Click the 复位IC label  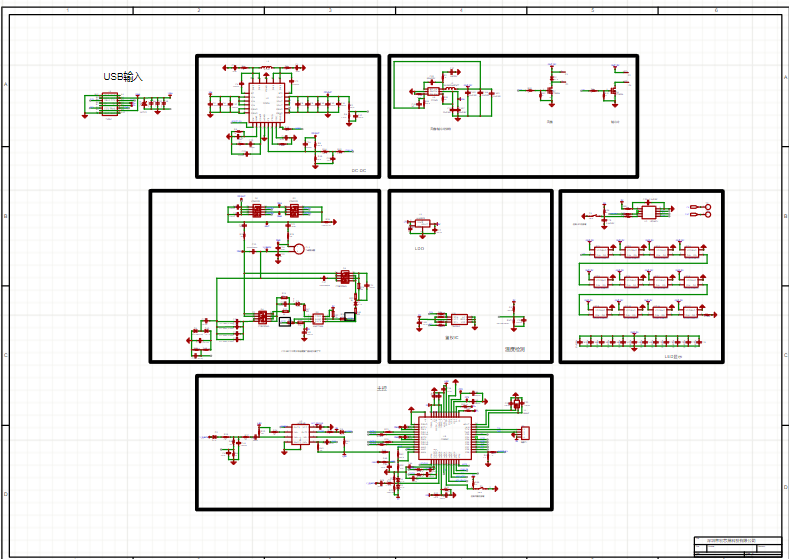[451, 338]
